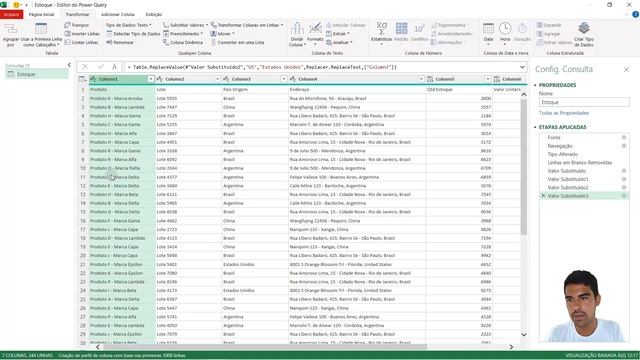Open Tipo de Dados: Texto dropdown
Viewport: 640px width, 360px height.
click(129, 25)
